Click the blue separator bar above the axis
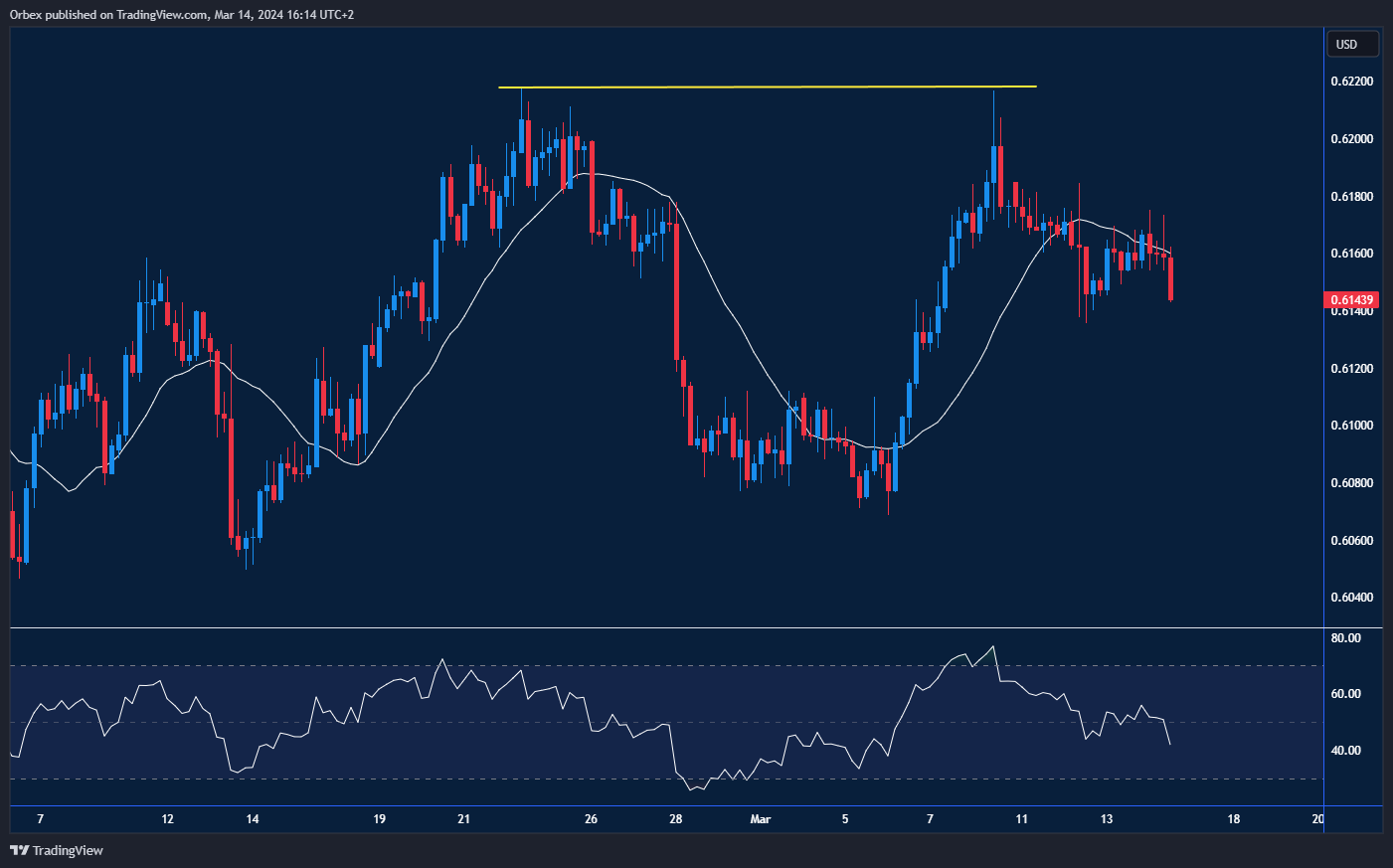Viewport: 1393px width, 868px height. [x=656, y=803]
